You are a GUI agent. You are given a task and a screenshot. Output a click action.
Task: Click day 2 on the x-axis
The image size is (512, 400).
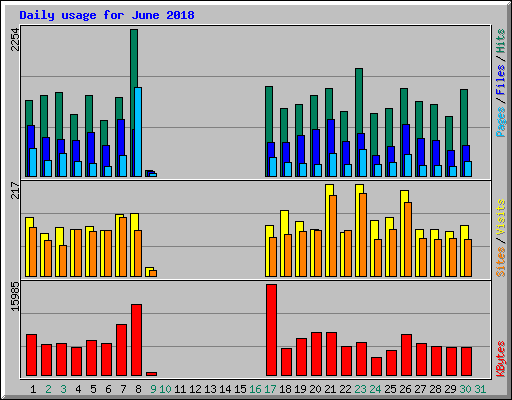[48, 389]
